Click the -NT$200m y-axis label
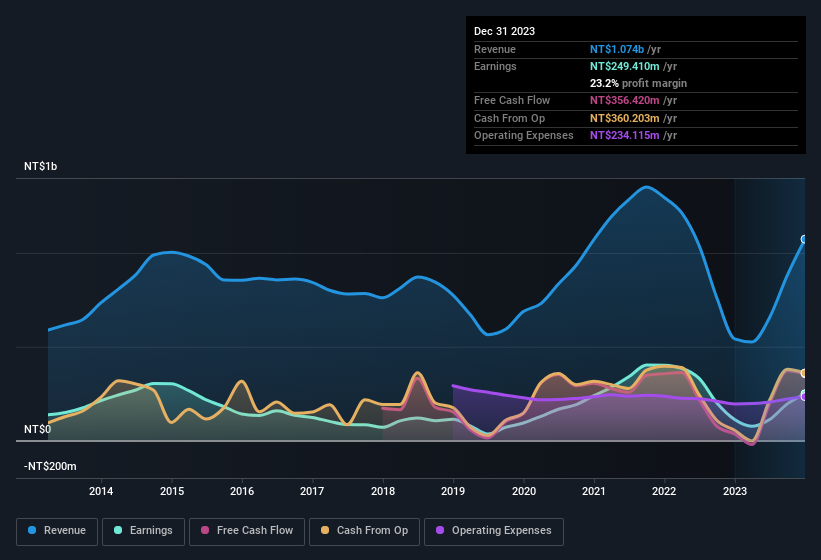 pyautogui.click(x=50, y=466)
